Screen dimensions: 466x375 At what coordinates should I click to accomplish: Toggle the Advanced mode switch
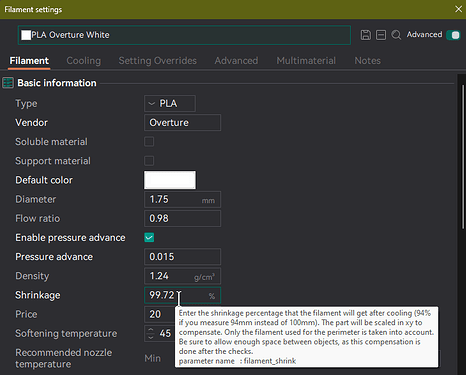[x=453, y=35]
